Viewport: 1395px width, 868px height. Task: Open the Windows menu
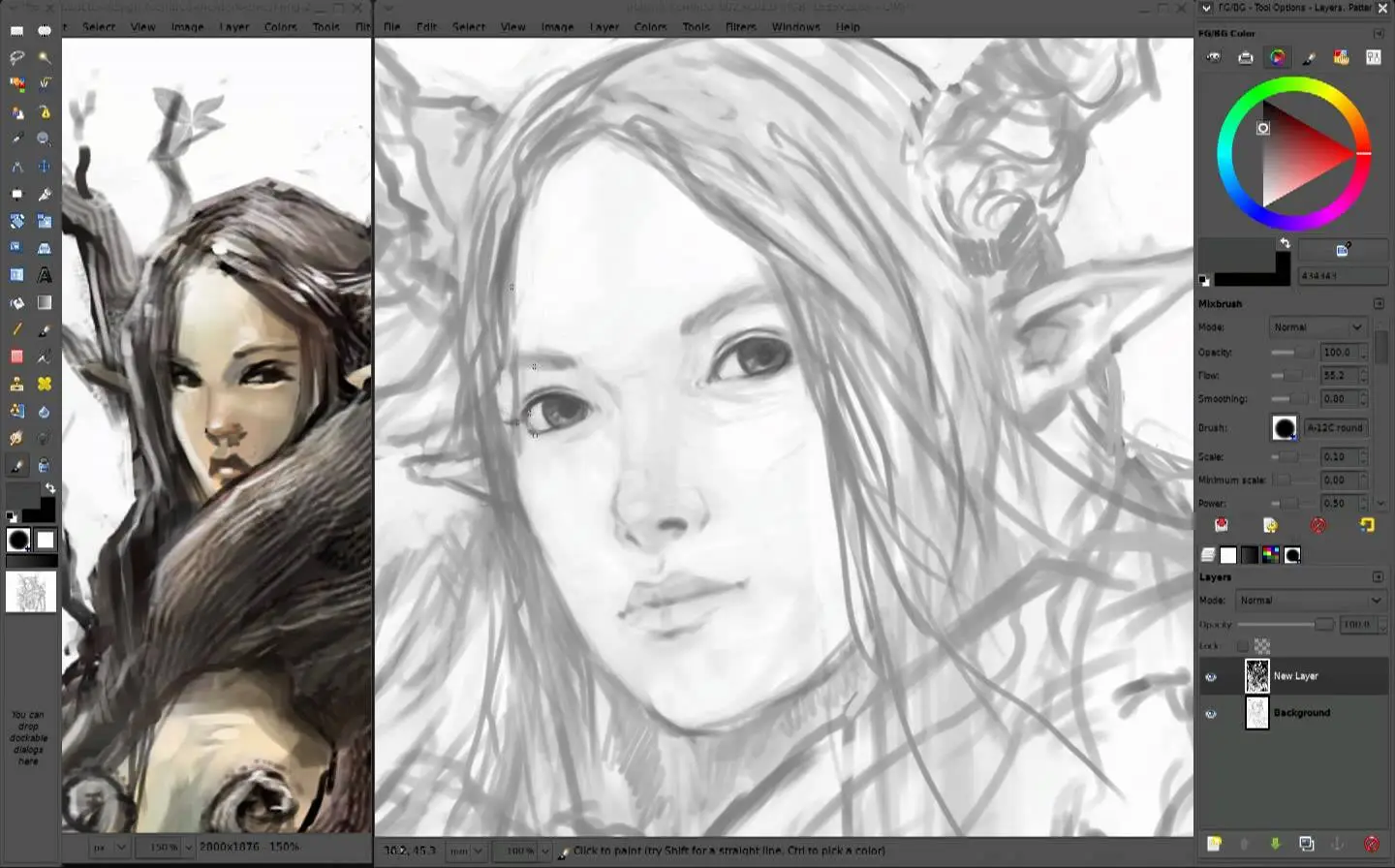[796, 27]
